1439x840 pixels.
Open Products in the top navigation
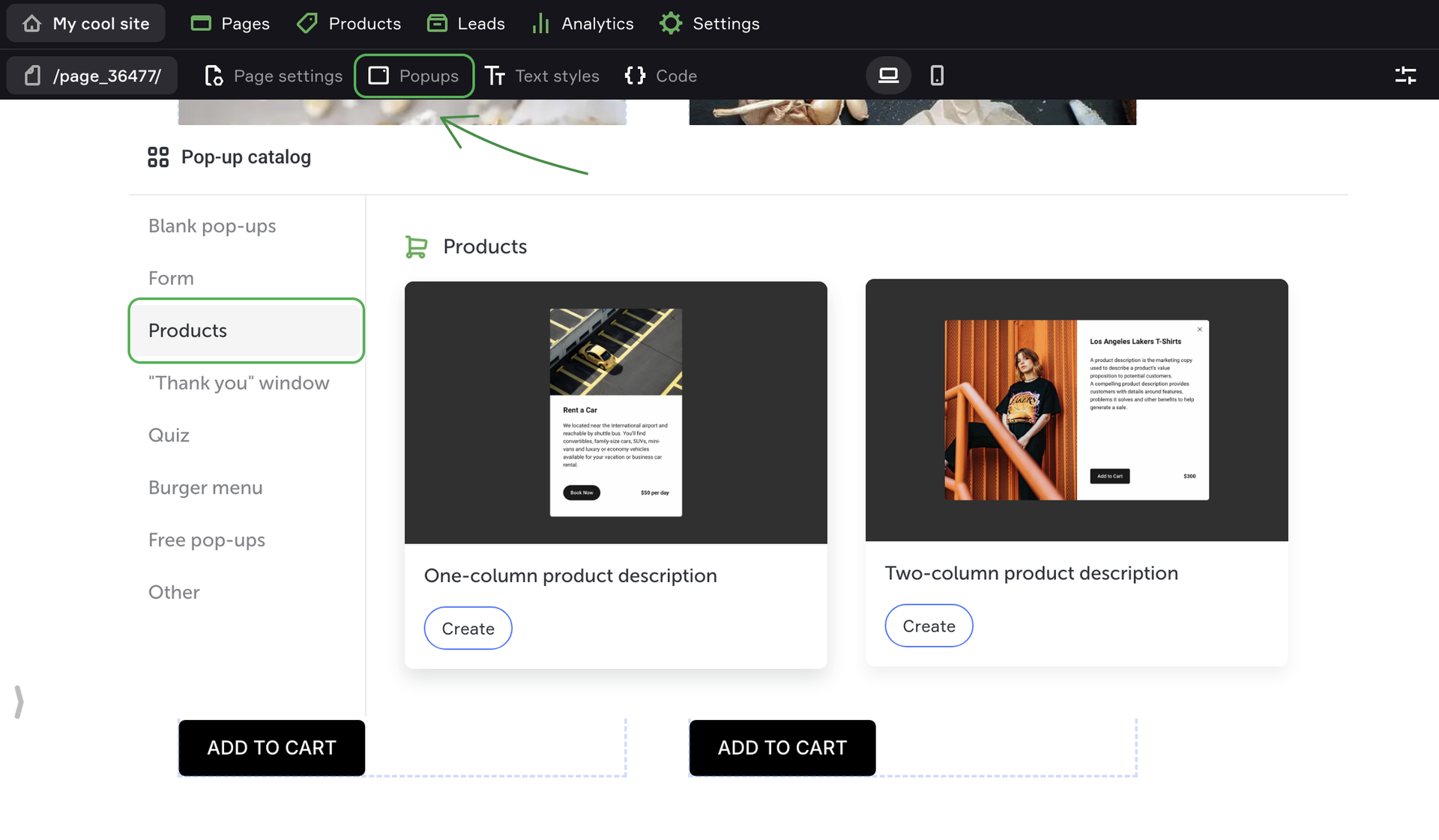click(x=349, y=23)
